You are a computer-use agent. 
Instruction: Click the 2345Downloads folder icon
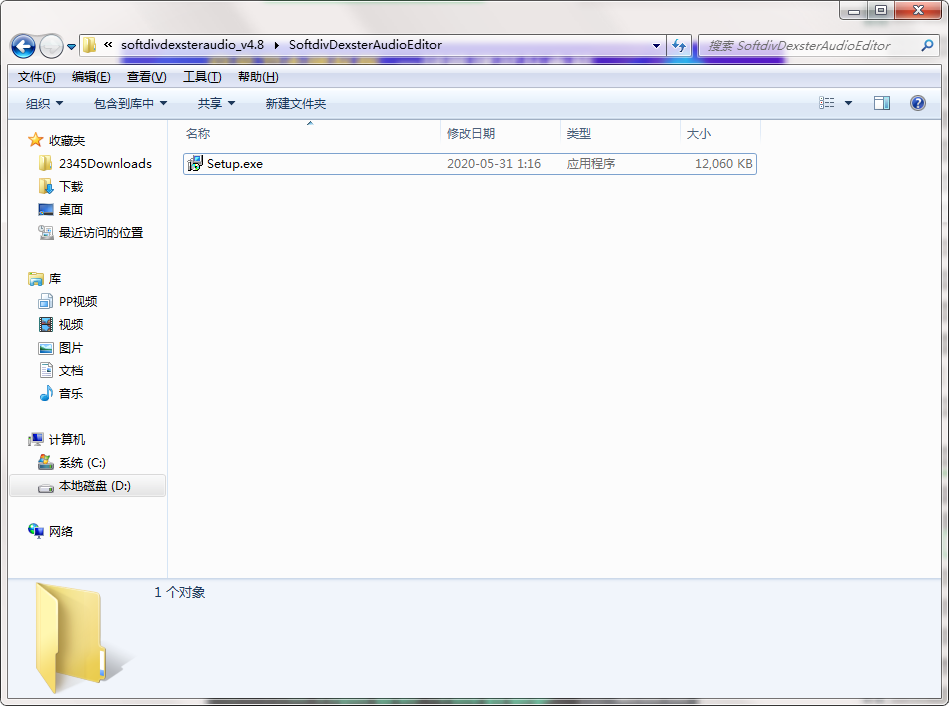45,163
